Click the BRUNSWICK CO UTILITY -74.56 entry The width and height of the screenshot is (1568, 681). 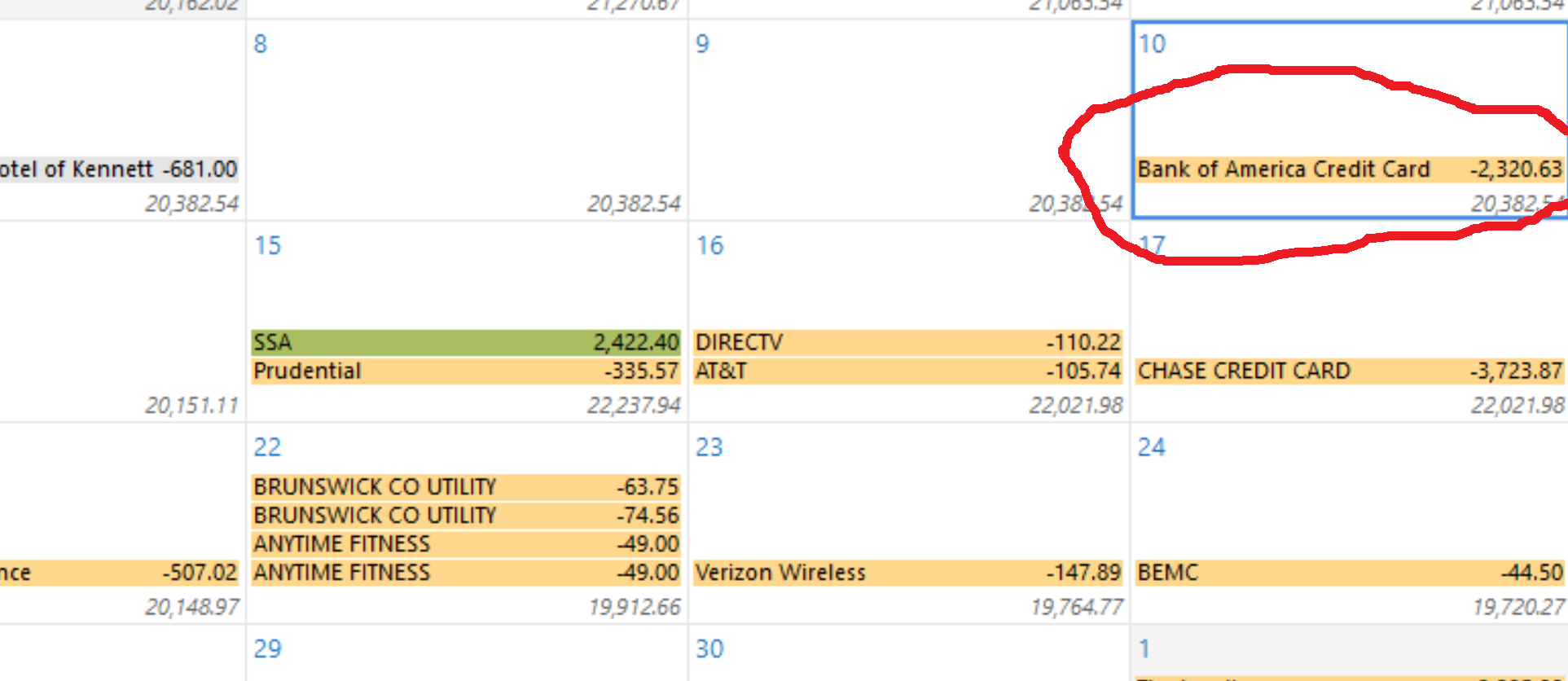coord(466,516)
